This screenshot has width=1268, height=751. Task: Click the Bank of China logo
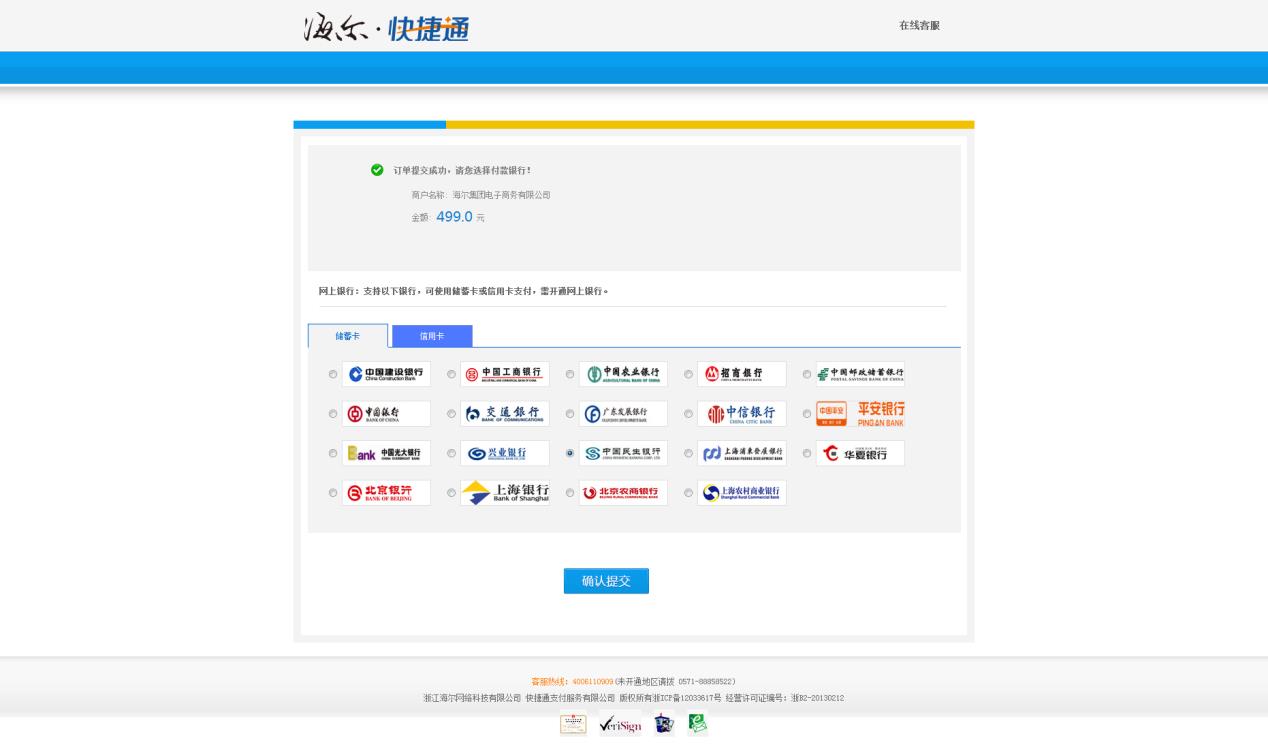(x=386, y=414)
